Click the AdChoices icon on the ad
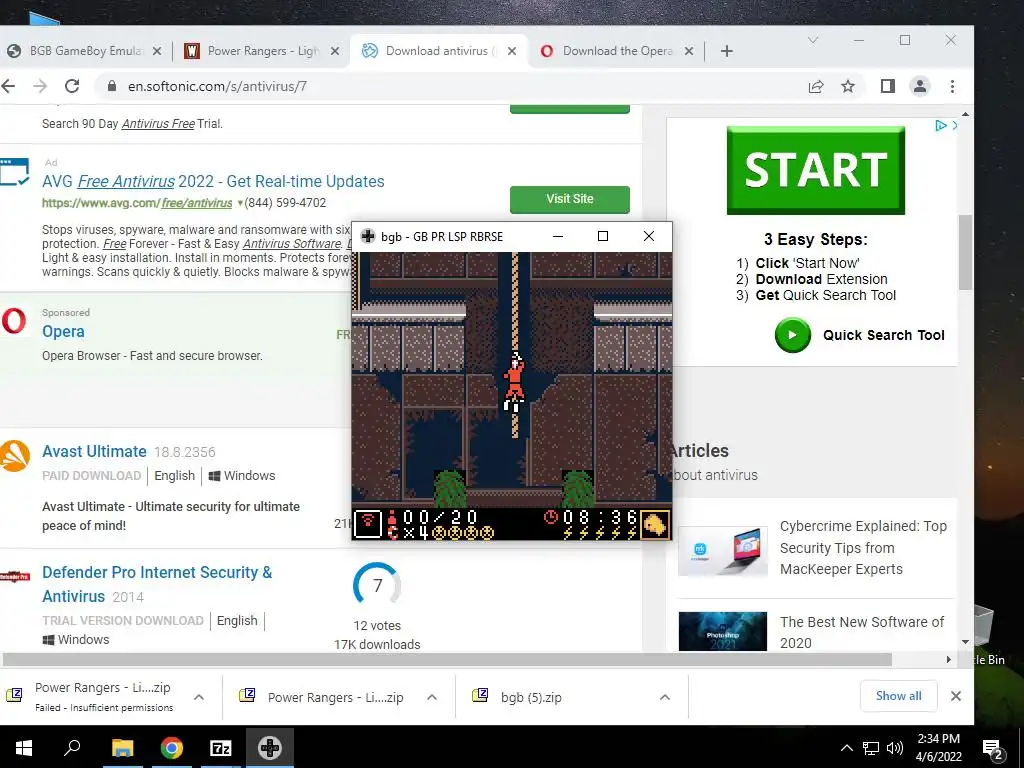 (x=940, y=125)
